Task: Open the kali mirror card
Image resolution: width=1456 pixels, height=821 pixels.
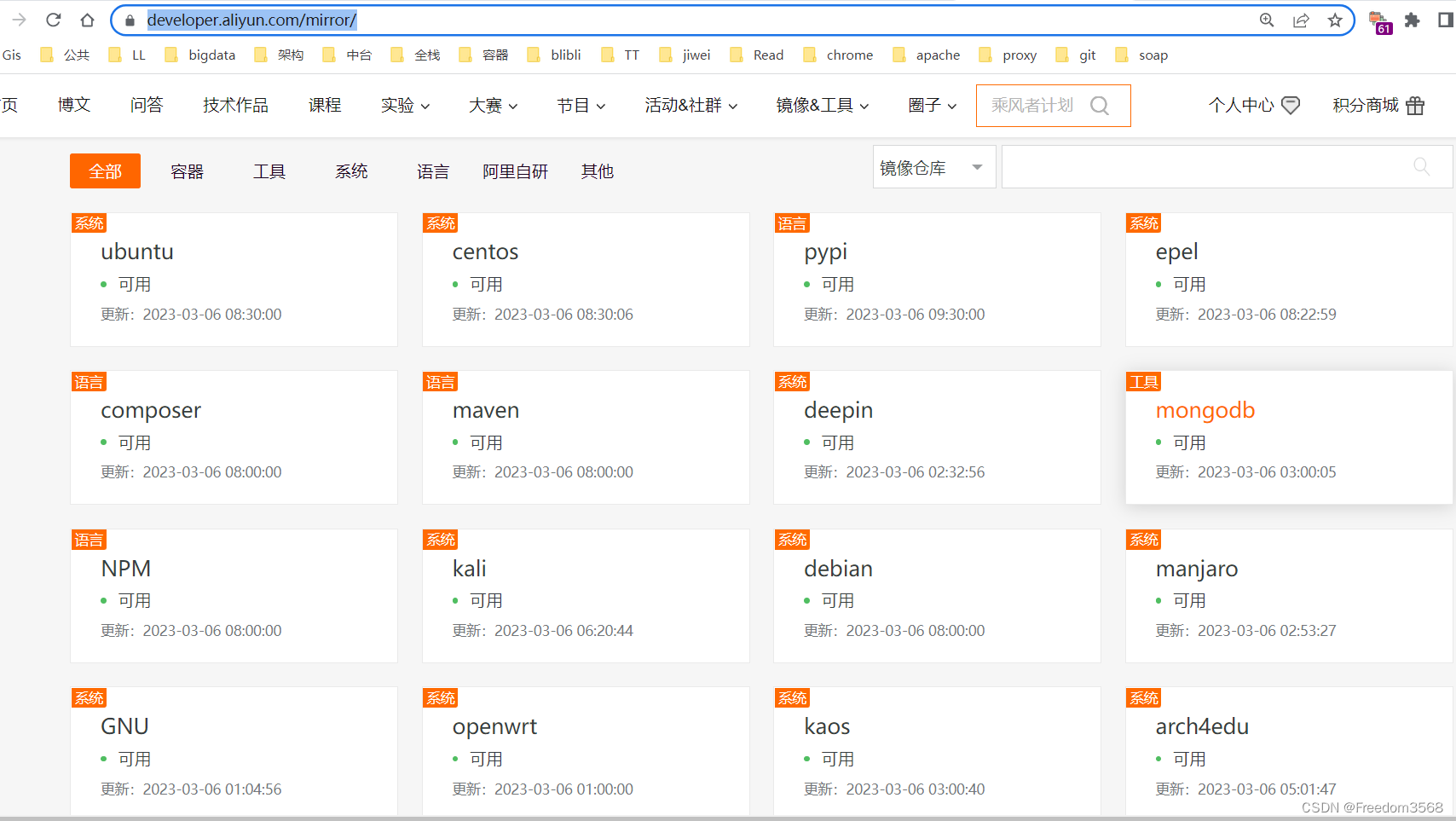Action: [586, 596]
